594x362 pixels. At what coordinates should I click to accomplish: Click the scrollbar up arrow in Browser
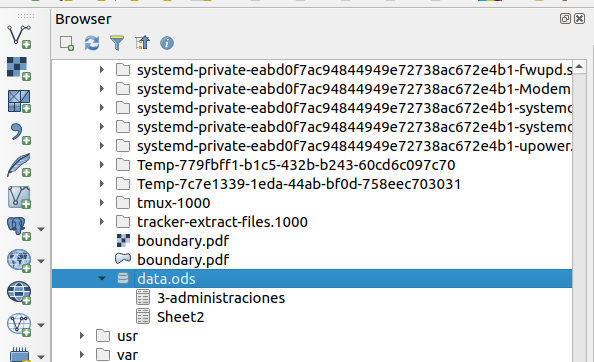pos(579,67)
